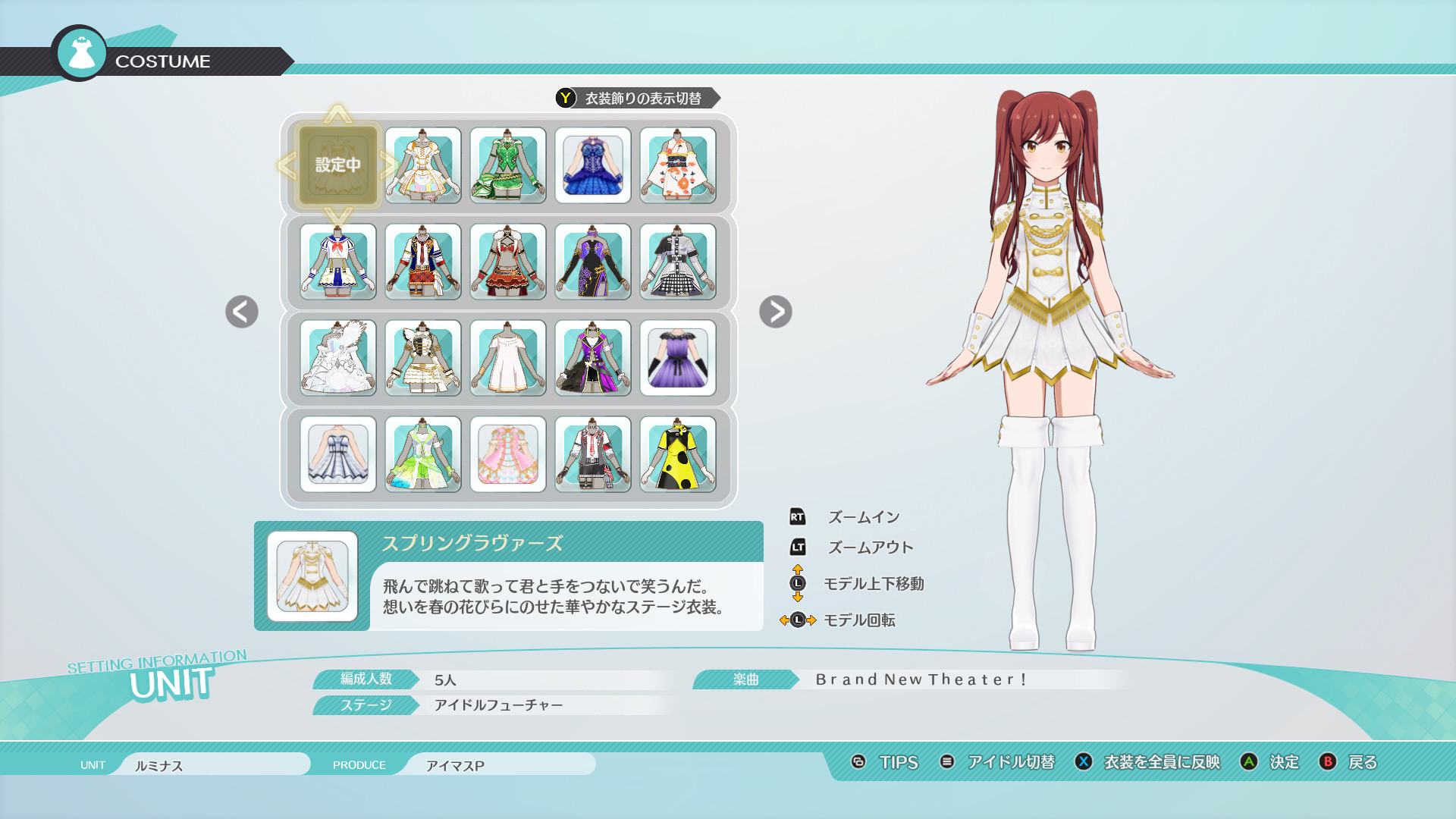Apply costume to all members 衣装を全員に反映
Viewport: 1456px width, 819px height.
click(x=1147, y=762)
